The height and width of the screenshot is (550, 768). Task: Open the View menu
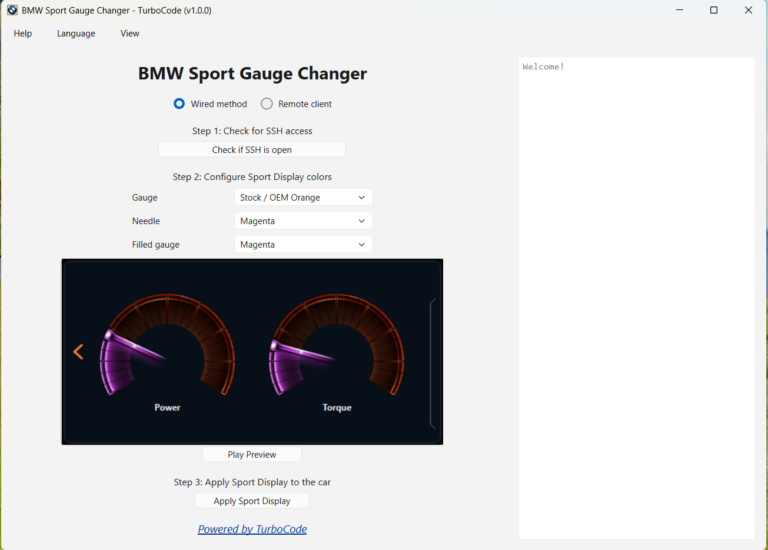point(130,33)
